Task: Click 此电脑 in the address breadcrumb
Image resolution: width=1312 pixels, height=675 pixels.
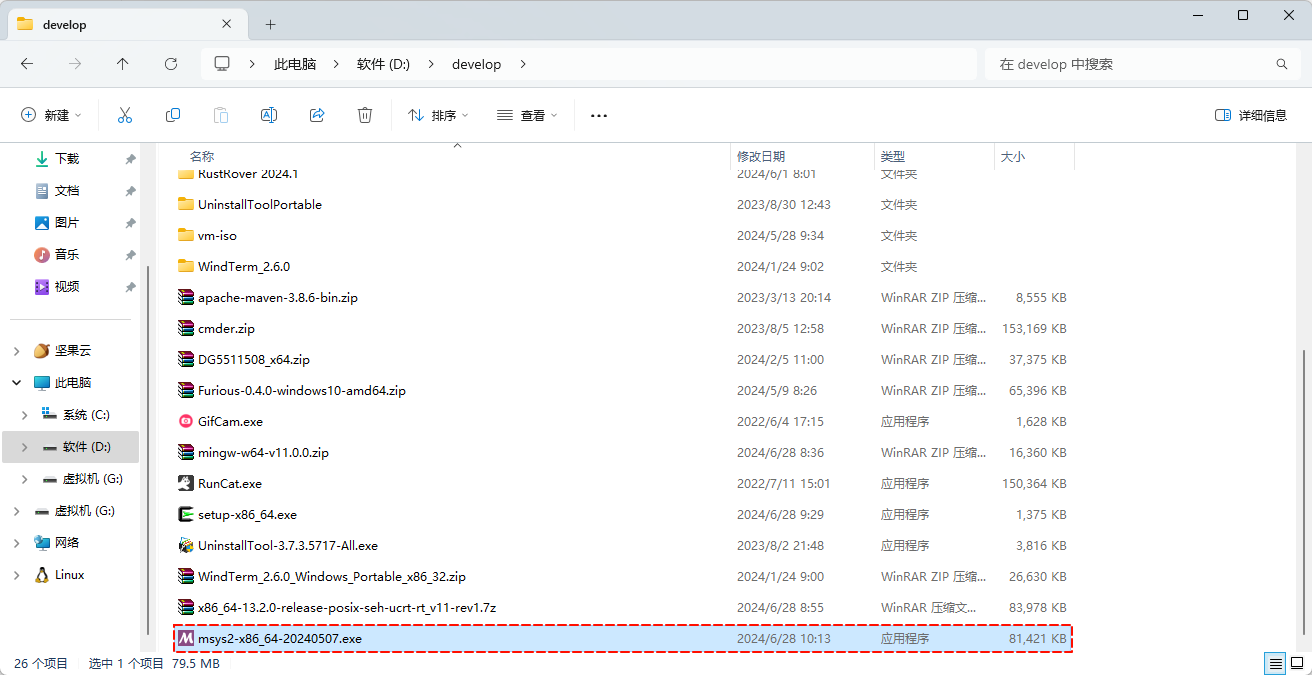Action: pos(295,64)
